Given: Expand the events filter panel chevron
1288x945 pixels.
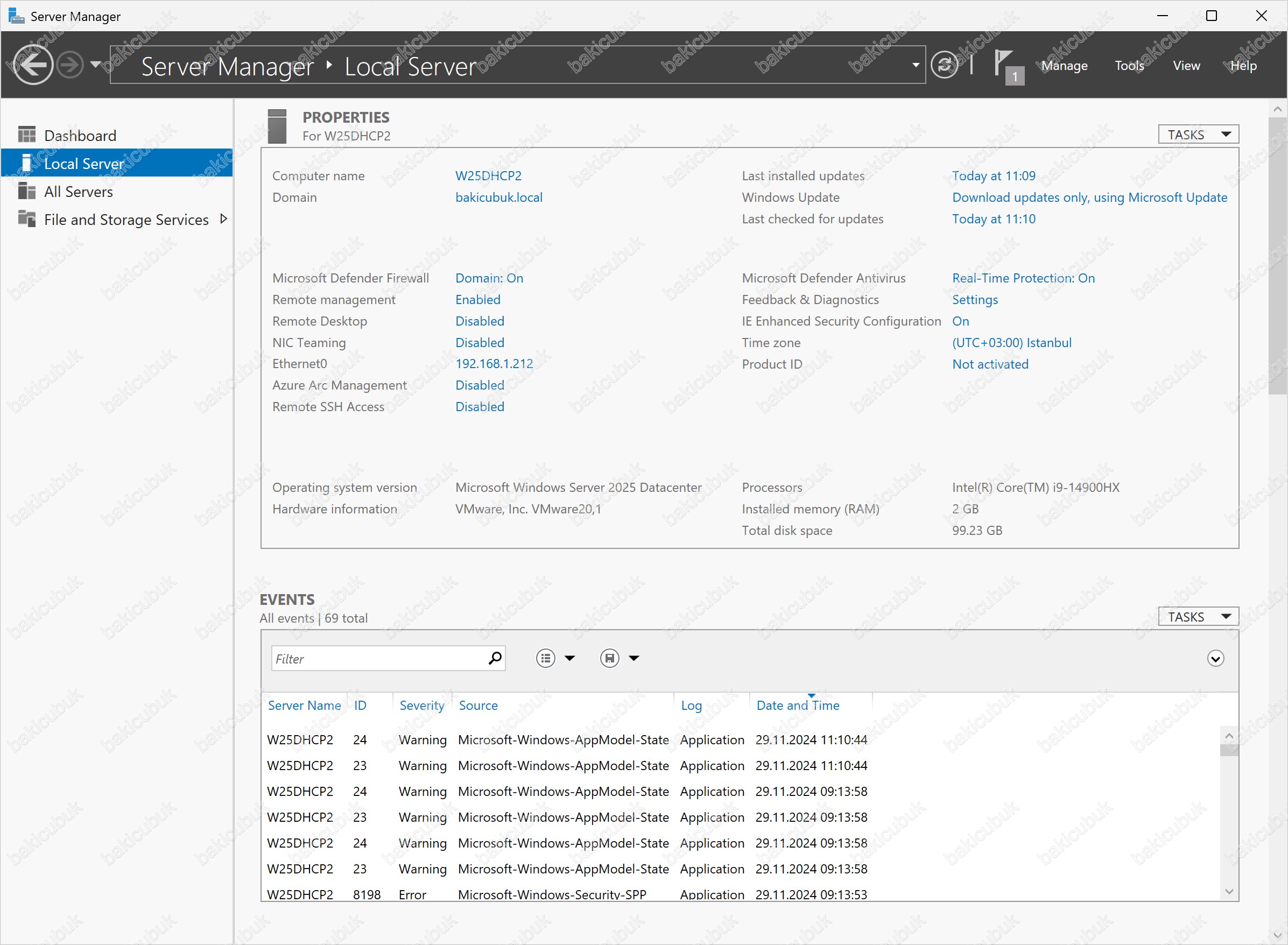Looking at the screenshot, I should (1215, 658).
